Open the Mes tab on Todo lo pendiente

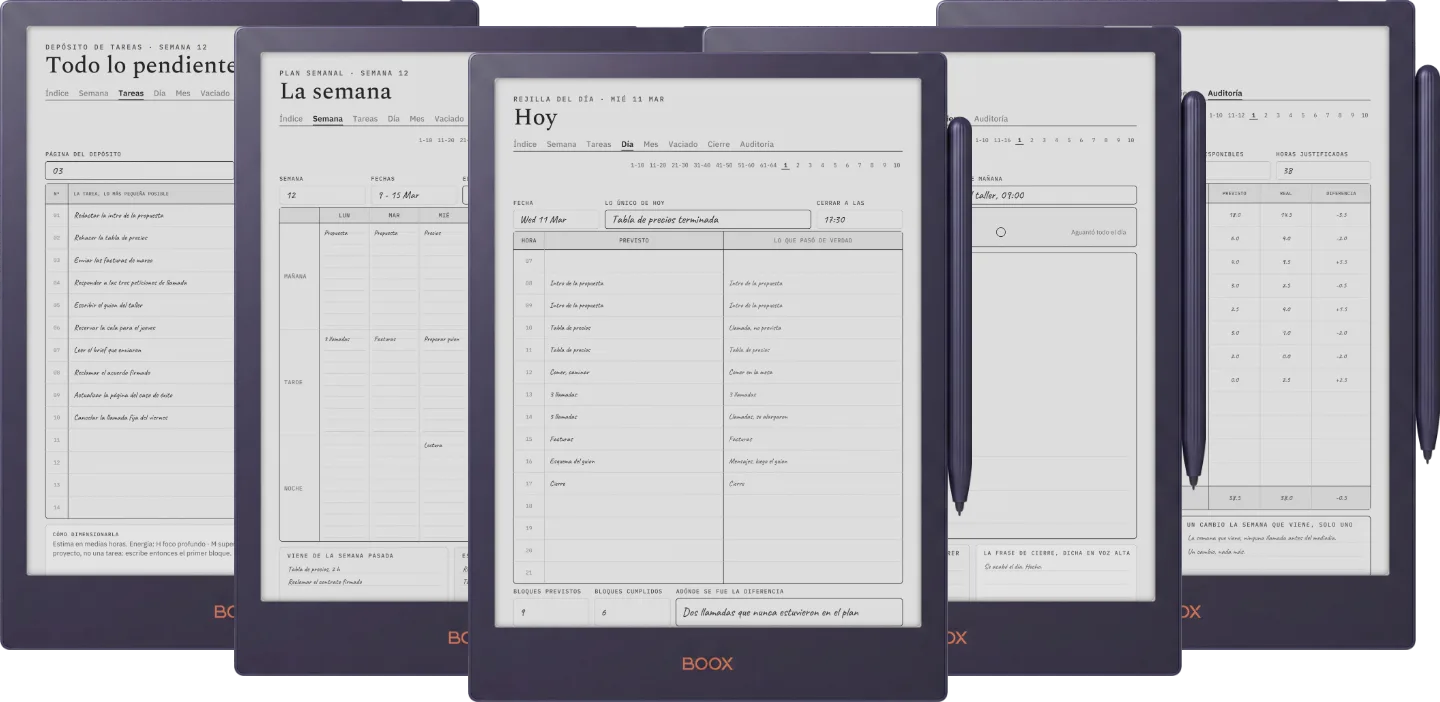pyautogui.click(x=183, y=93)
